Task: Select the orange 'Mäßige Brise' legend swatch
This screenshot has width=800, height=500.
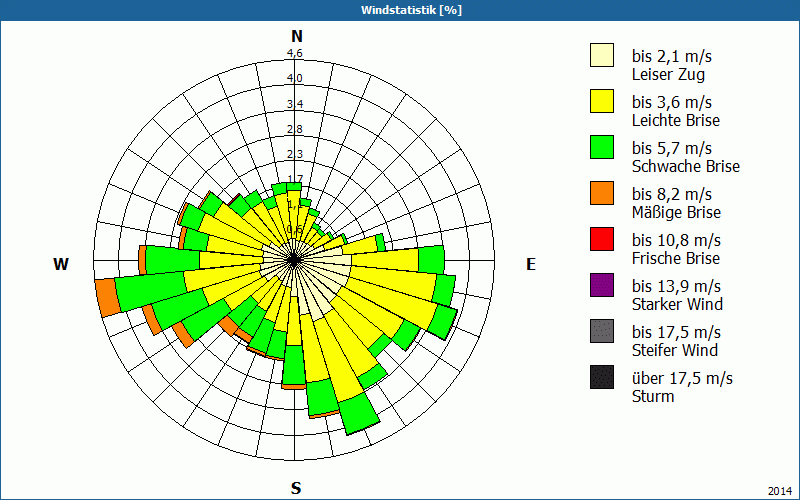Action: coord(601,194)
